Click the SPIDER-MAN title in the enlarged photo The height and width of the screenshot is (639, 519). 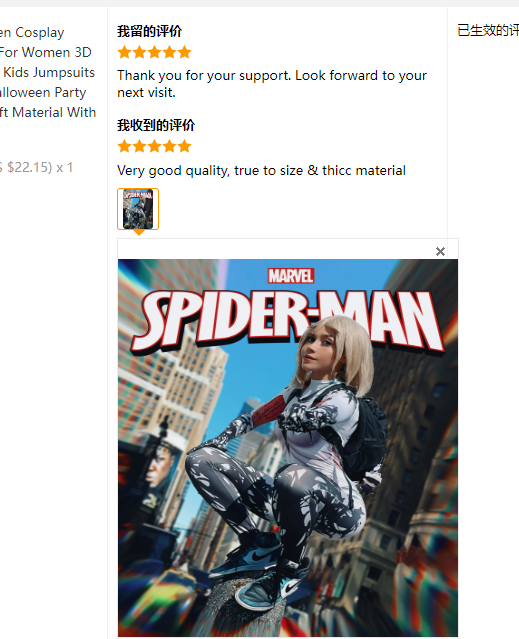coord(288,321)
